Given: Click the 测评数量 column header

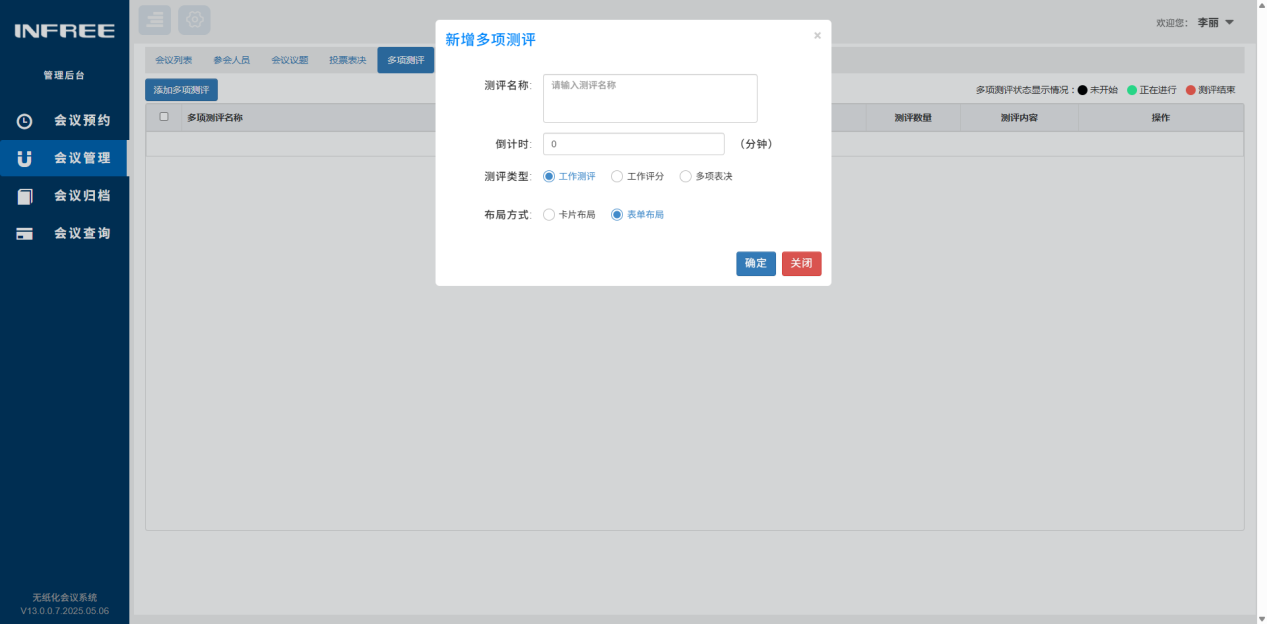Looking at the screenshot, I should click(913, 118).
